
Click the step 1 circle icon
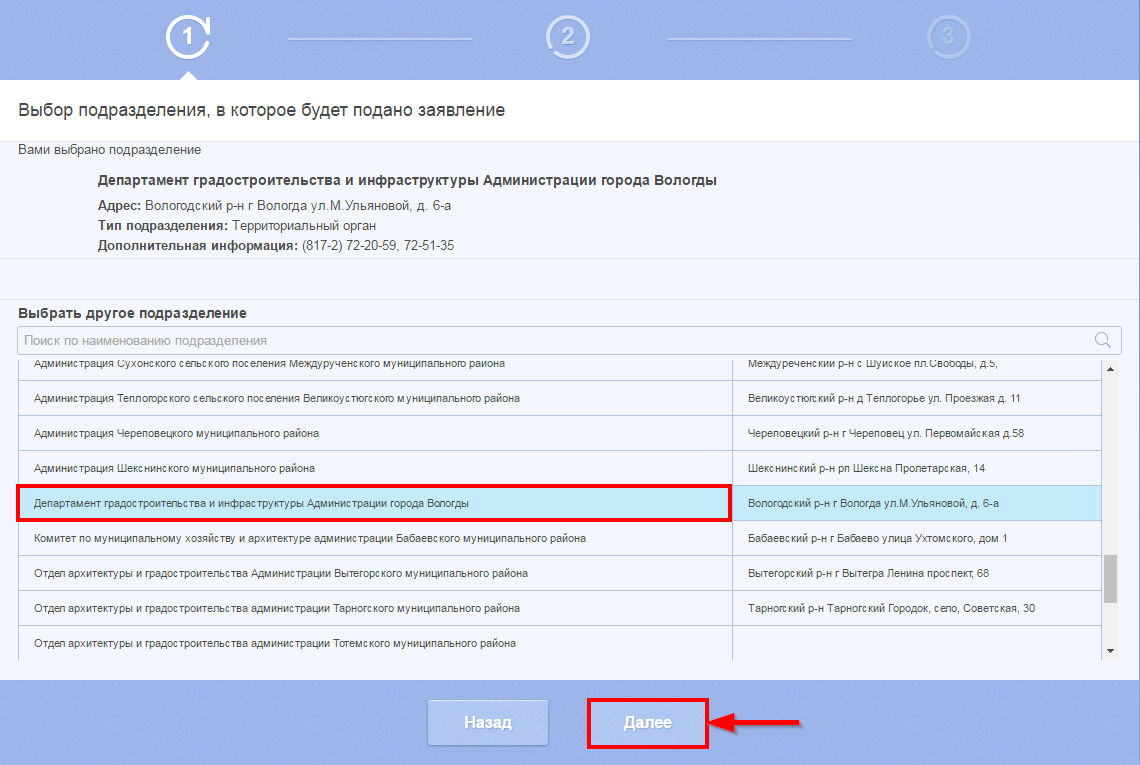pyautogui.click(x=187, y=38)
